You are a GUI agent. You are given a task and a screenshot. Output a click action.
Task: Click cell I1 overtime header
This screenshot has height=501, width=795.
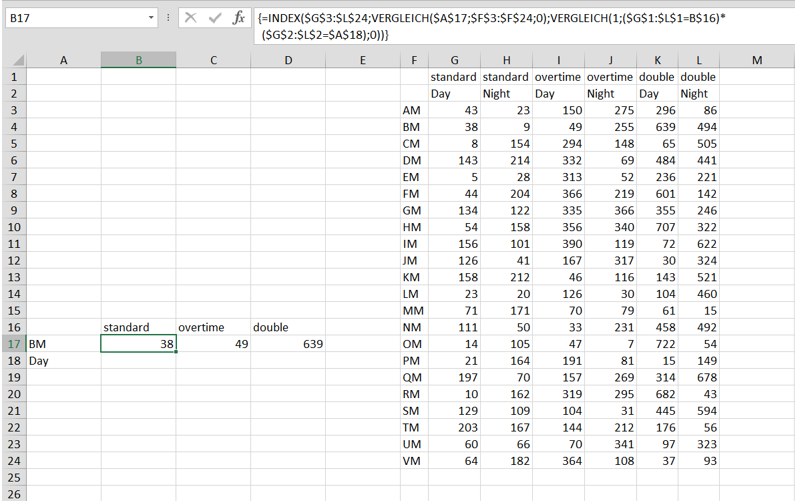pos(558,77)
